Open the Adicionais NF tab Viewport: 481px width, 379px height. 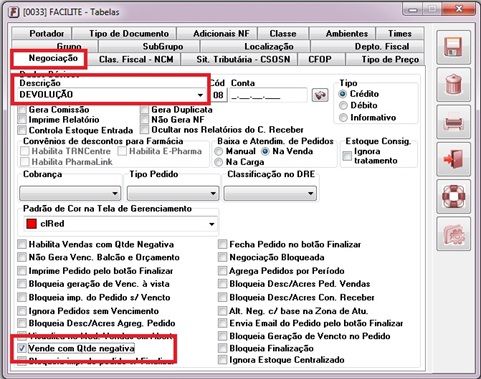pos(217,34)
